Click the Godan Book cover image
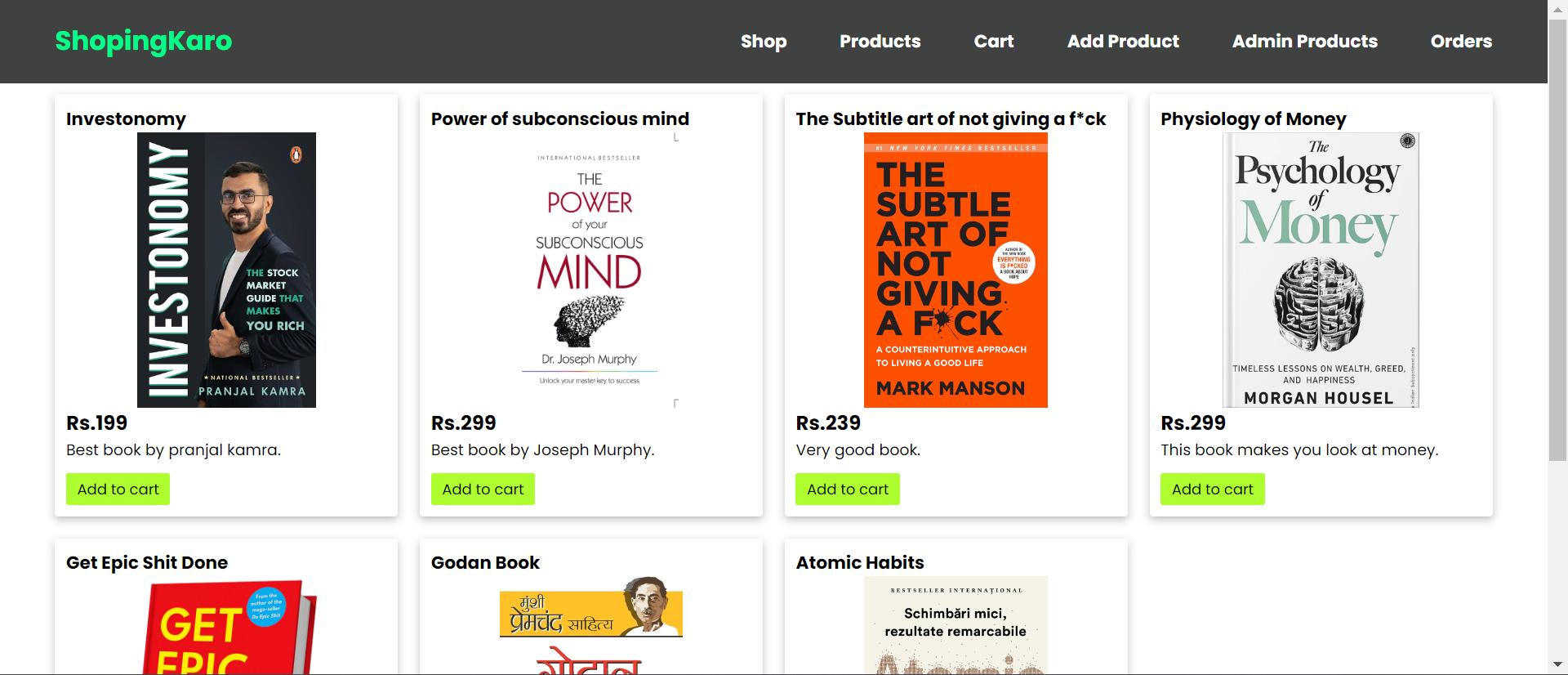Image resolution: width=1568 pixels, height=675 pixels. (x=590, y=626)
